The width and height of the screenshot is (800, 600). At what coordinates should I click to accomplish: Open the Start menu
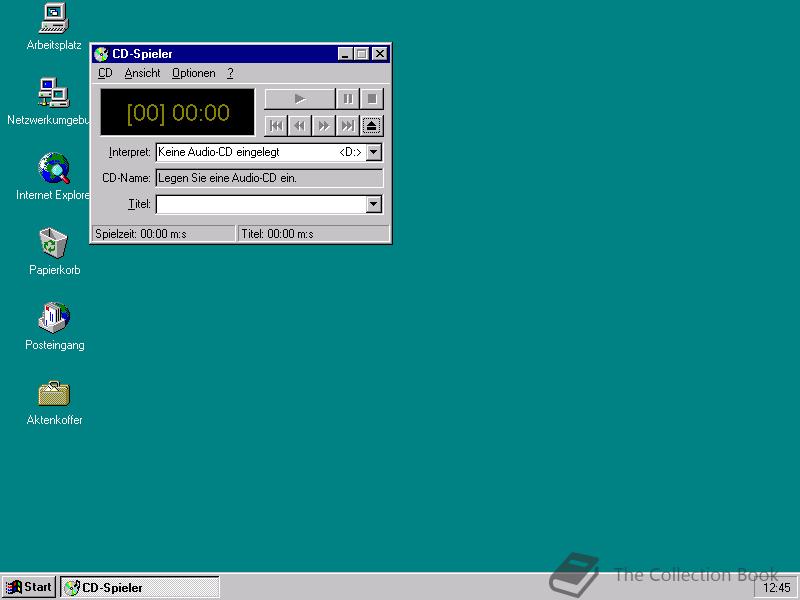pos(29,587)
